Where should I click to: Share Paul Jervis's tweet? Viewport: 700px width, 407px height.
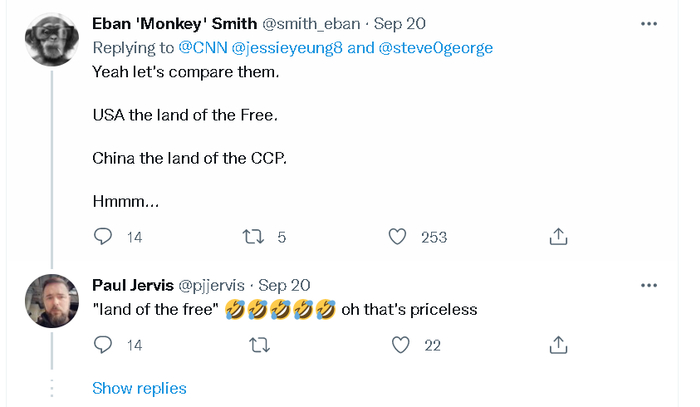click(x=559, y=345)
